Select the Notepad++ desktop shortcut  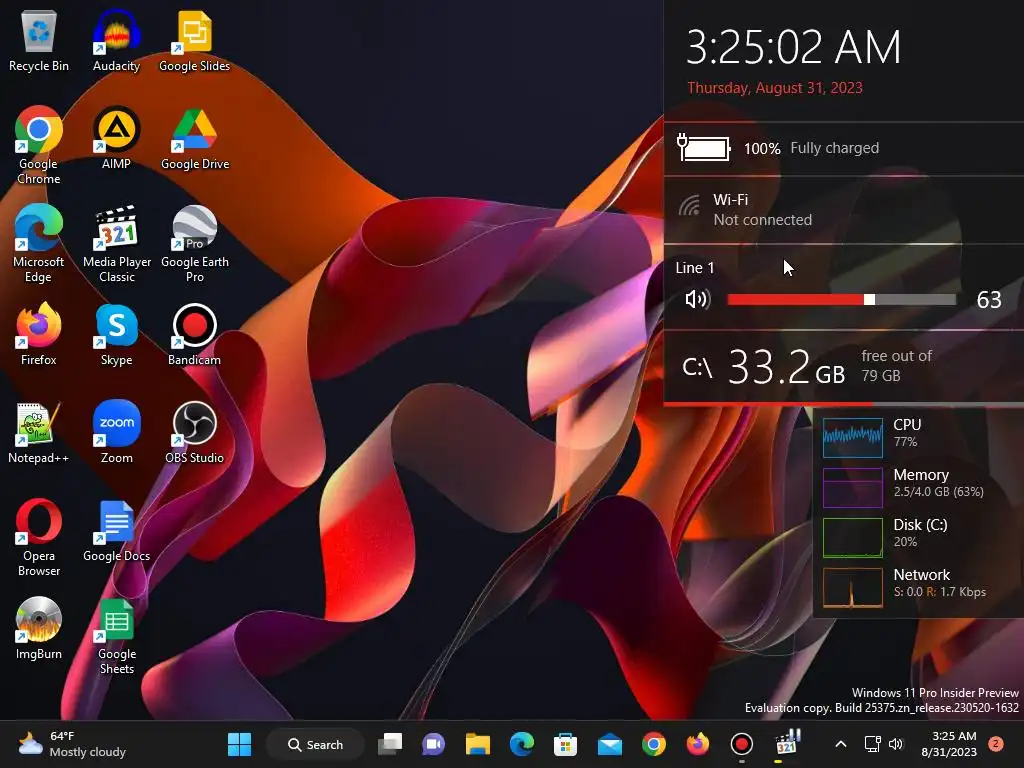[x=39, y=432]
